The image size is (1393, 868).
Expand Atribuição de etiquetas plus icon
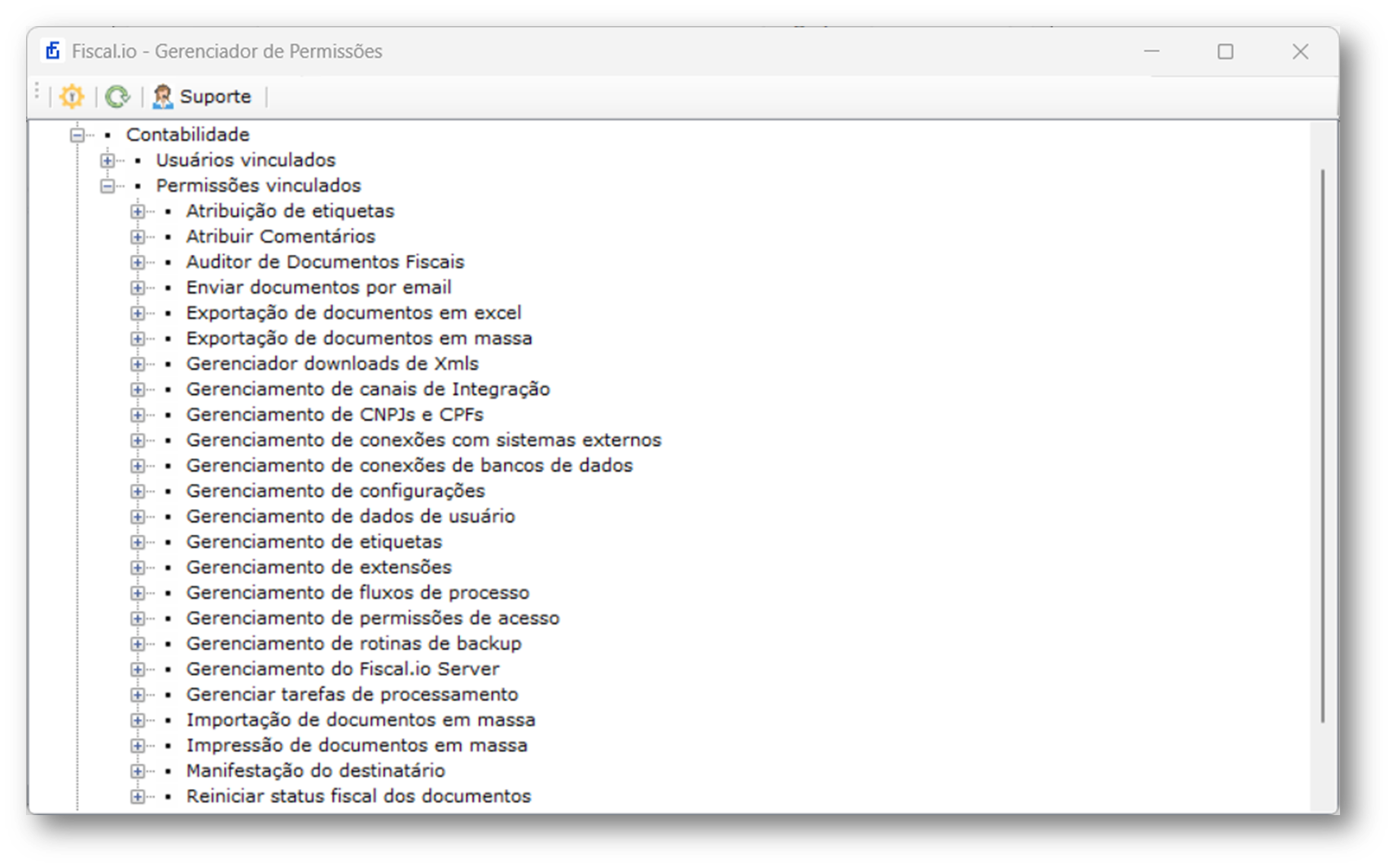coord(138,212)
